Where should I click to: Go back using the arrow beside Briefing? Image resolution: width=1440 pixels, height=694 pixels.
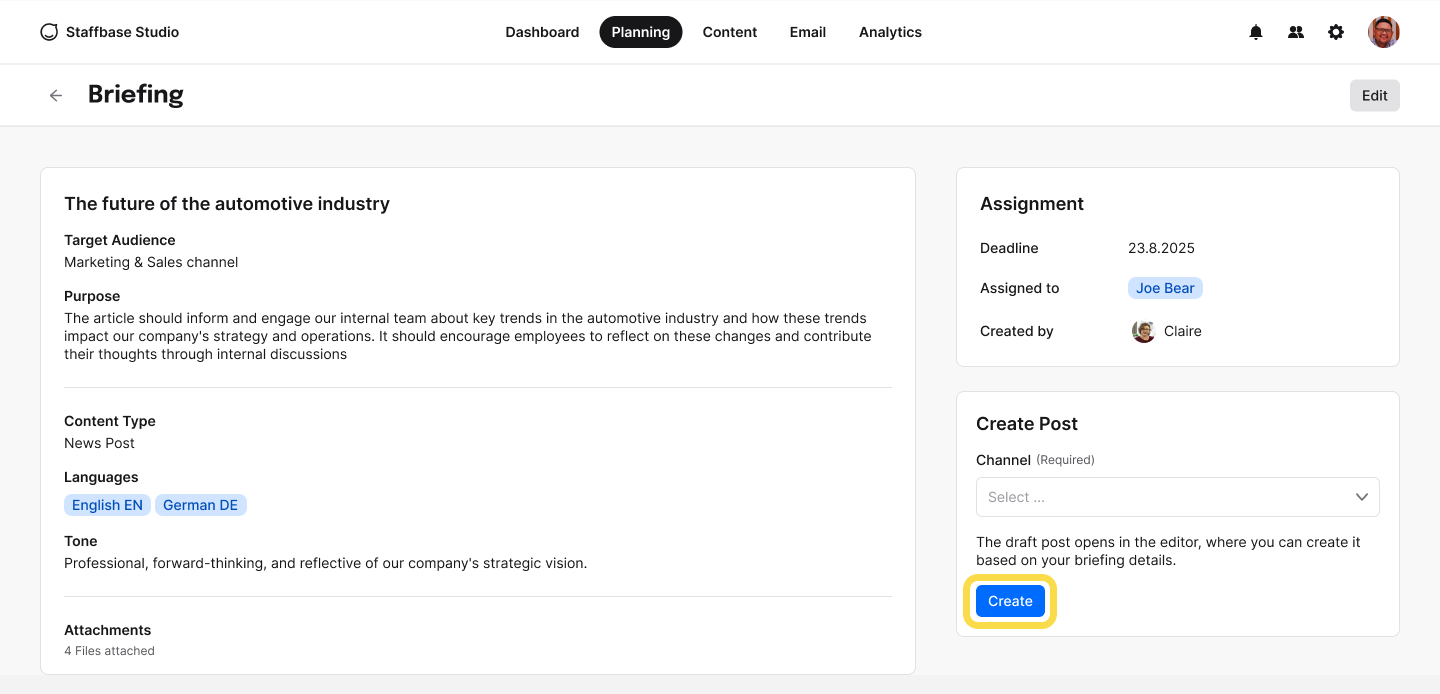56,95
